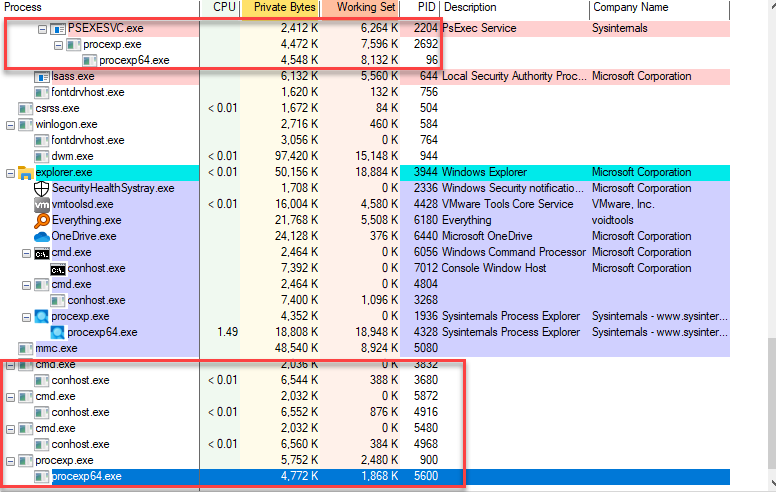Click the vertical scrollbar thumb
776x492 pixels.
pos(772,401)
